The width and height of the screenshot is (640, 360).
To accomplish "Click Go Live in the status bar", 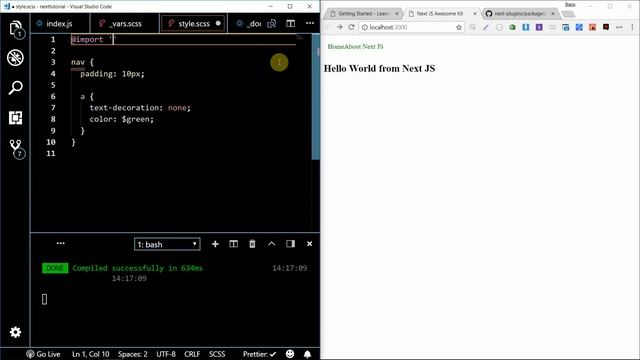I will (43, 354).
